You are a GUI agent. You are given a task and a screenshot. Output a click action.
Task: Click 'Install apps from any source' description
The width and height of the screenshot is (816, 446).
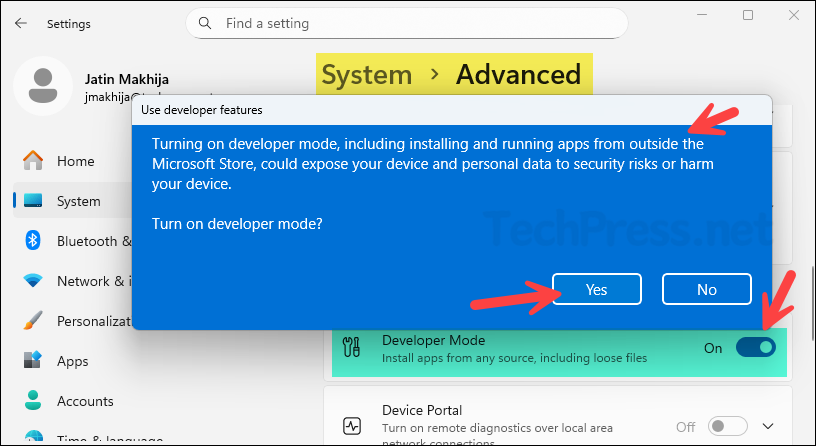tap(514, 358)
